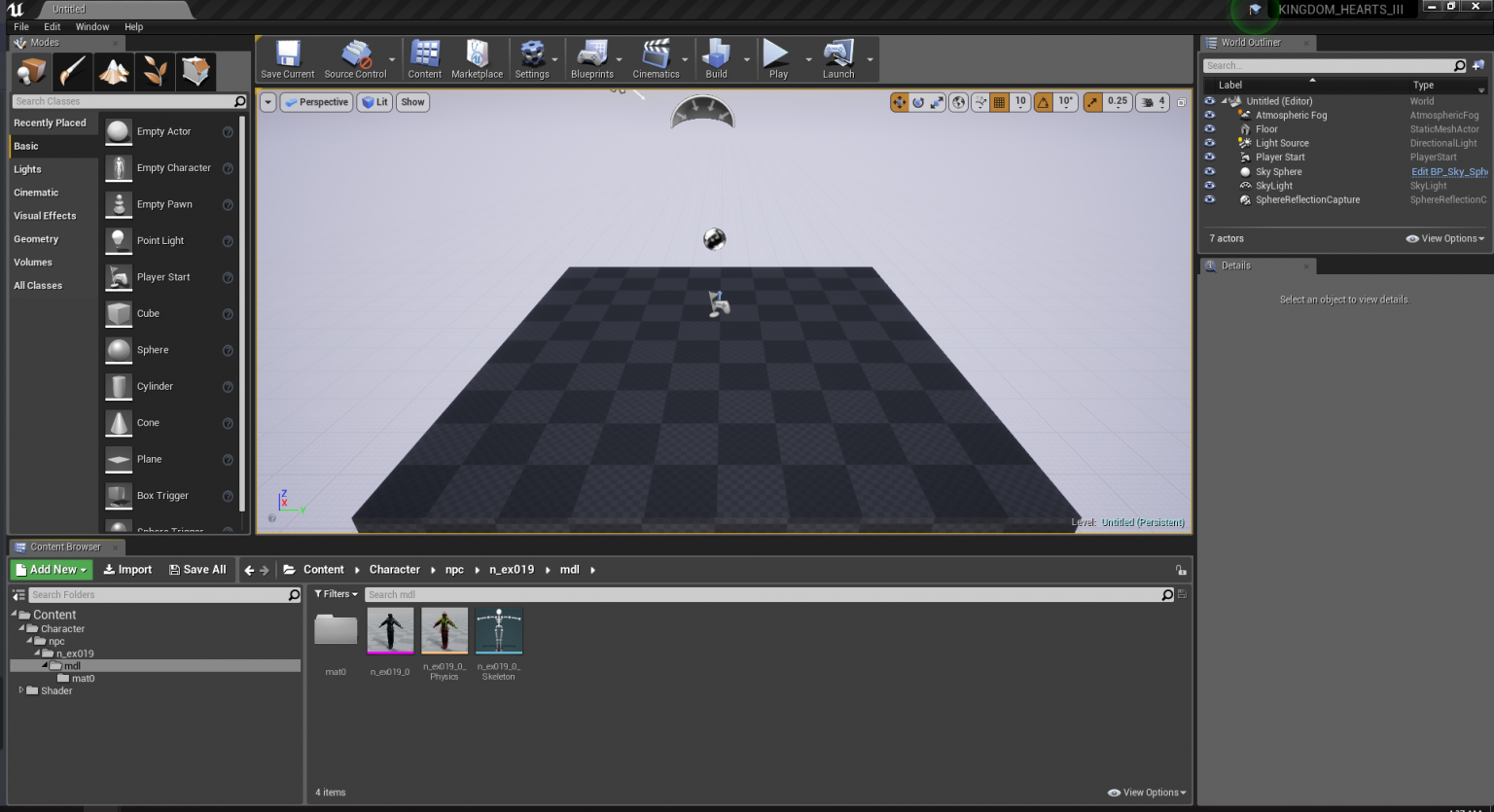Switch to the Lights category in Modes
Viewport: 1494px width, 812px height.
pyautogui.click(x=27, y=168)
